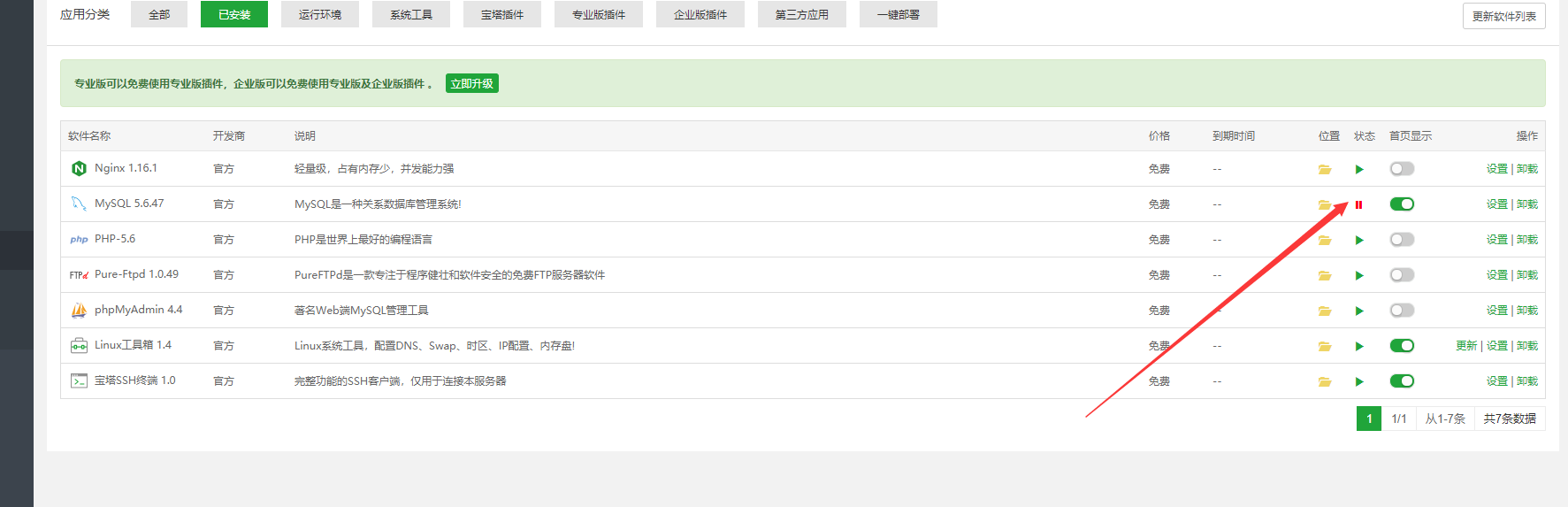Image resolution: width=1568 pixels, height=507 pixels.
Task: Open 设置 for MySQL 5.6.47
Action: 1497,204
